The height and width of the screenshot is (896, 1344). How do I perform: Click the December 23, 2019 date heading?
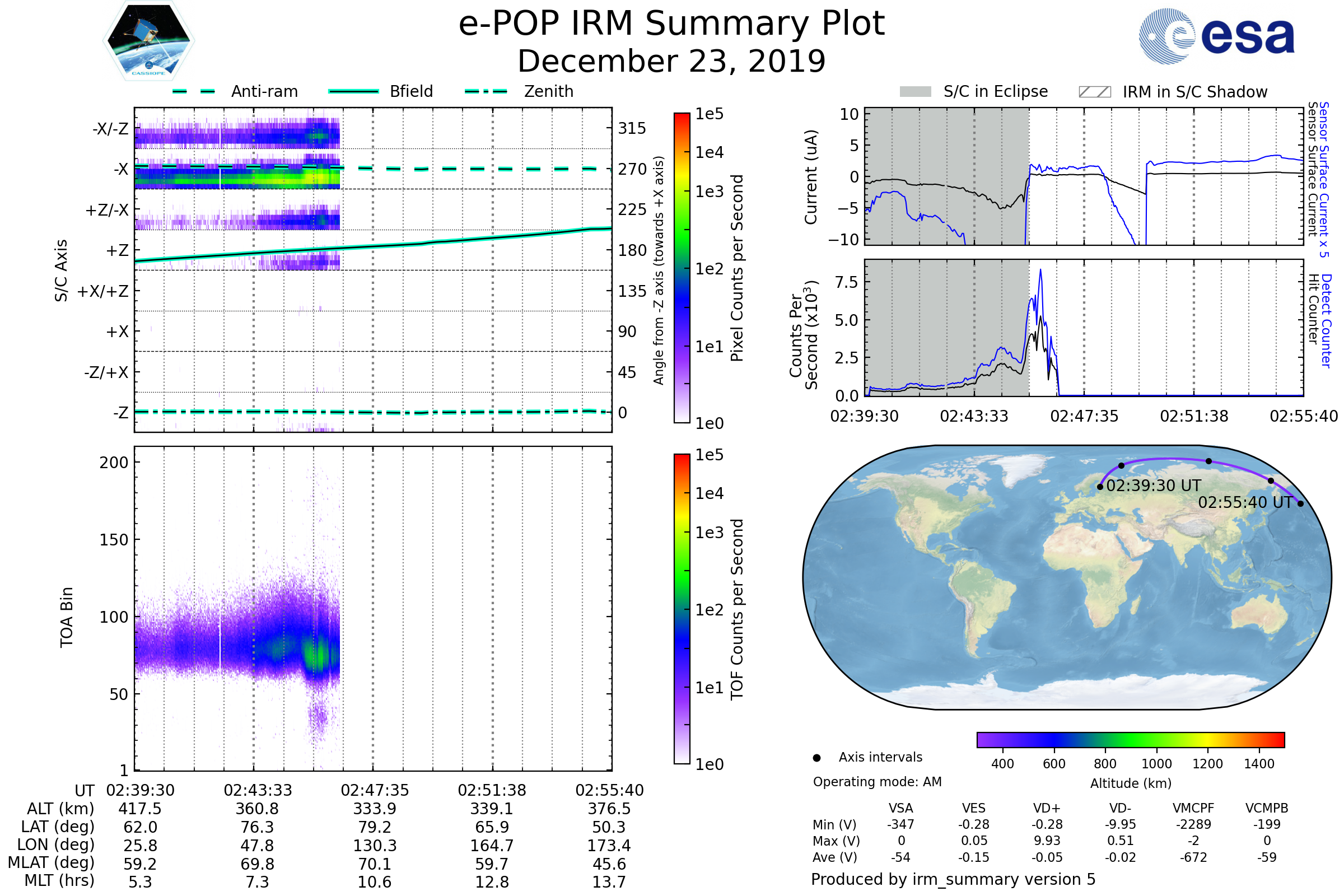tap(671, 62)
